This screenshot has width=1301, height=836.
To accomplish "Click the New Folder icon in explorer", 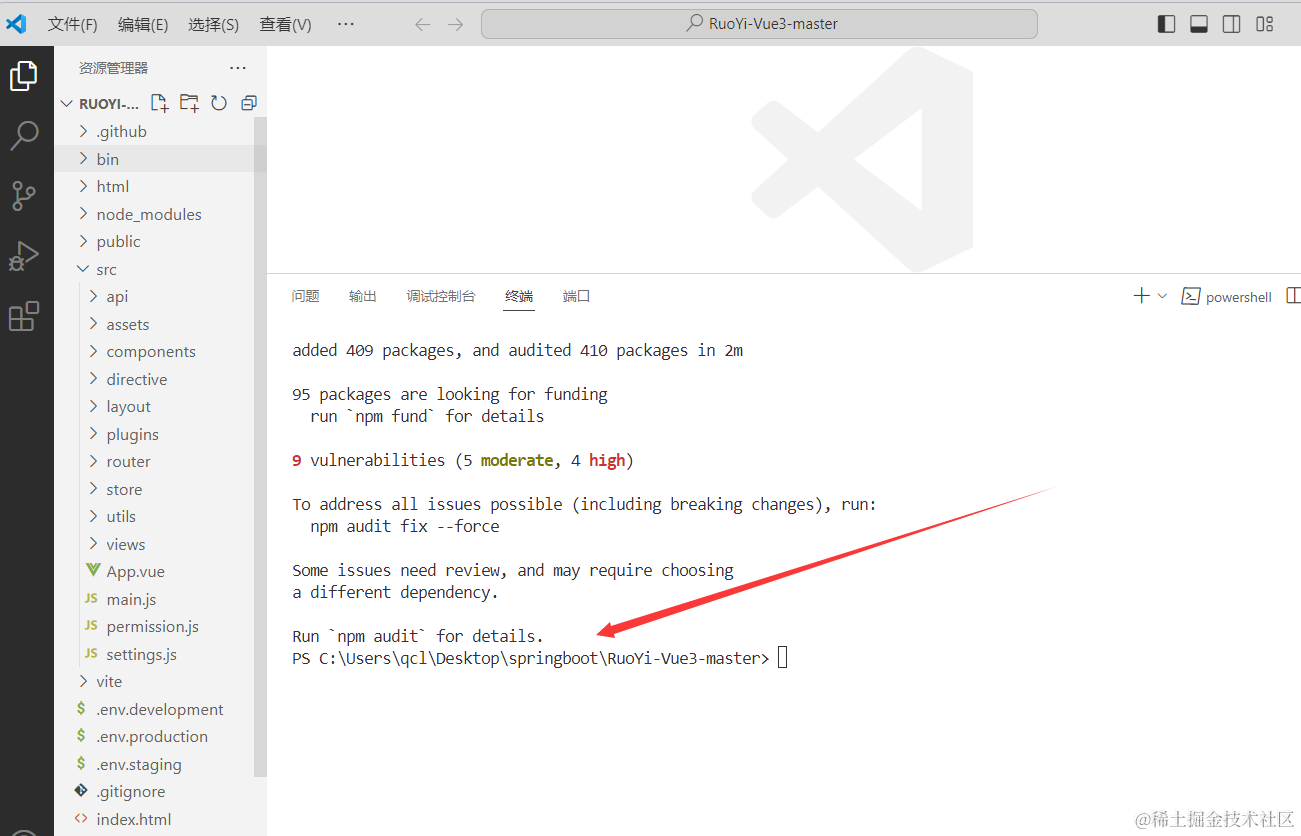I will click(189, 103).
